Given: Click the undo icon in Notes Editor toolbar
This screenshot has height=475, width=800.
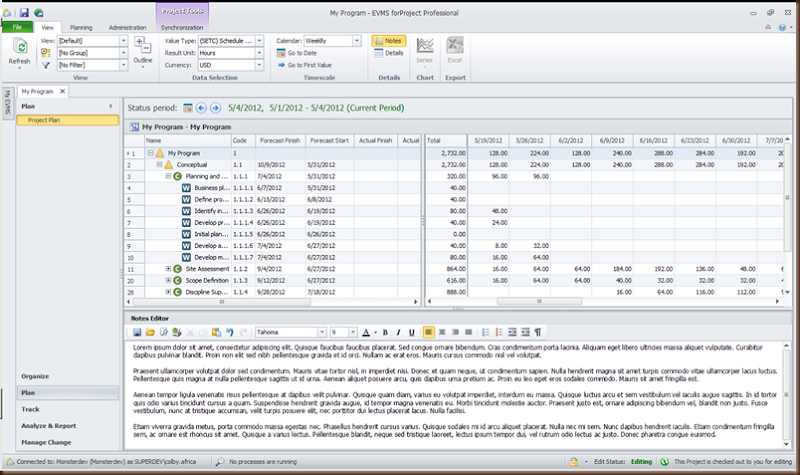Looking at the screenshot, I should tap(229, 332).
